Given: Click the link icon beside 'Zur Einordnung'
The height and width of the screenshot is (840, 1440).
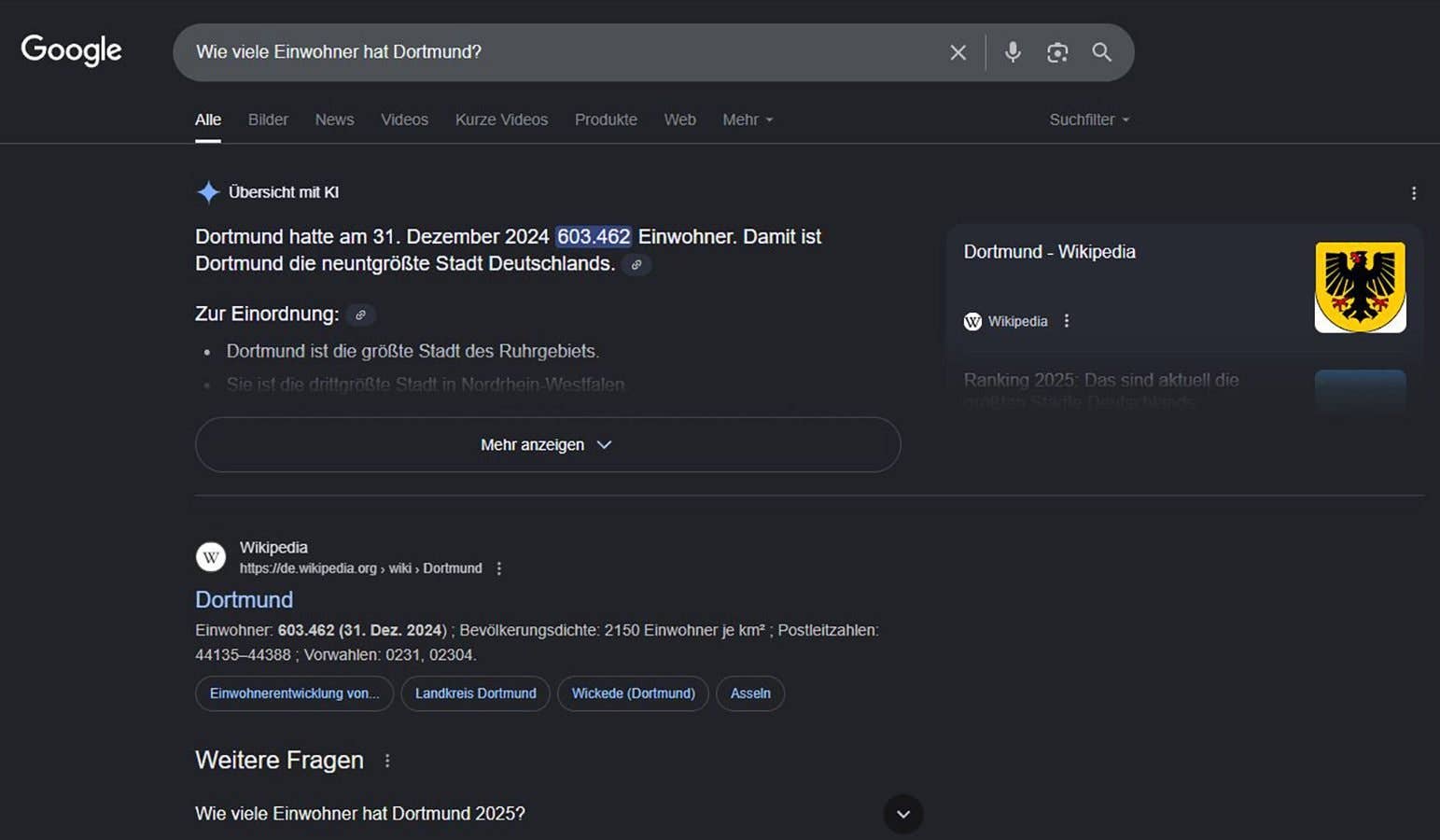Looking at the screenshot, I should pyautogui.click(x=360, y=315).
